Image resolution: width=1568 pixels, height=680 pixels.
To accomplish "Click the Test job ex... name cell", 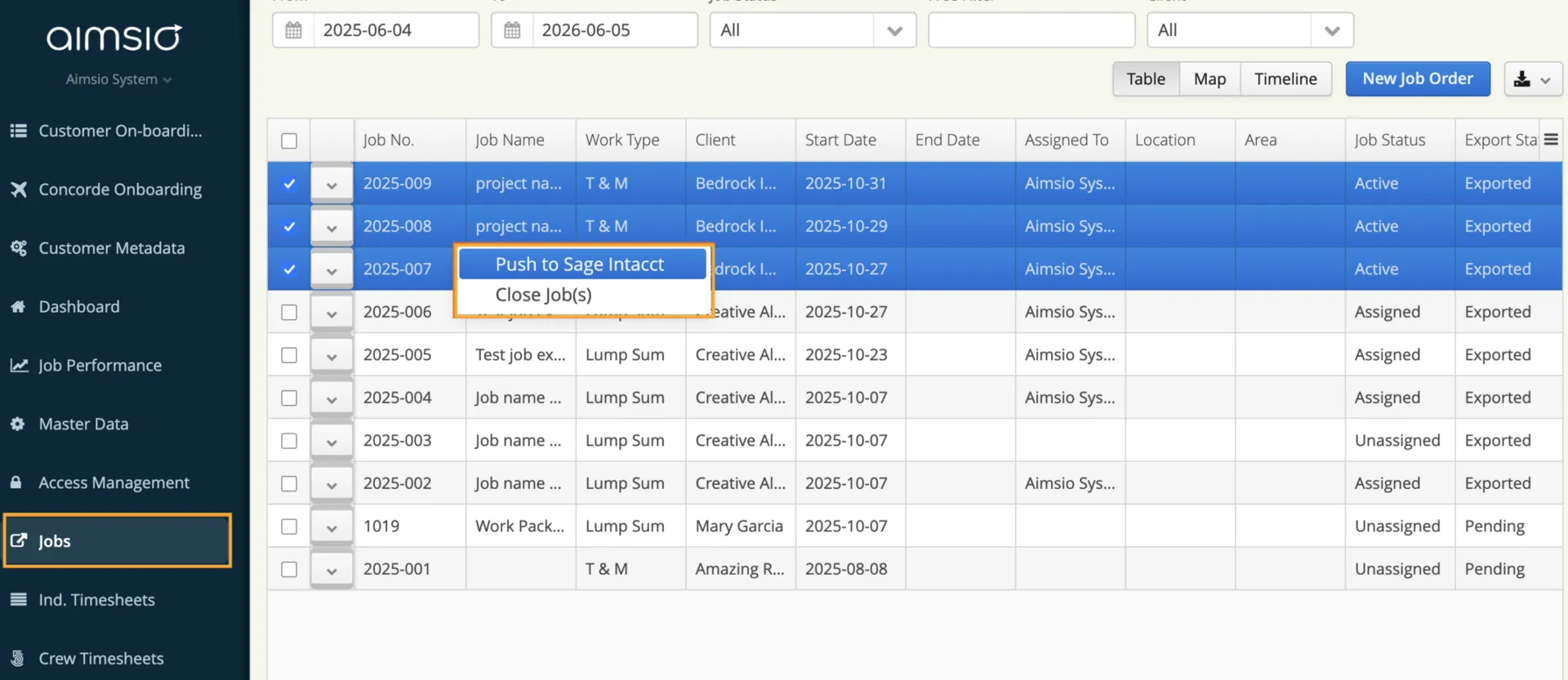I will click(x=520, y=355).
